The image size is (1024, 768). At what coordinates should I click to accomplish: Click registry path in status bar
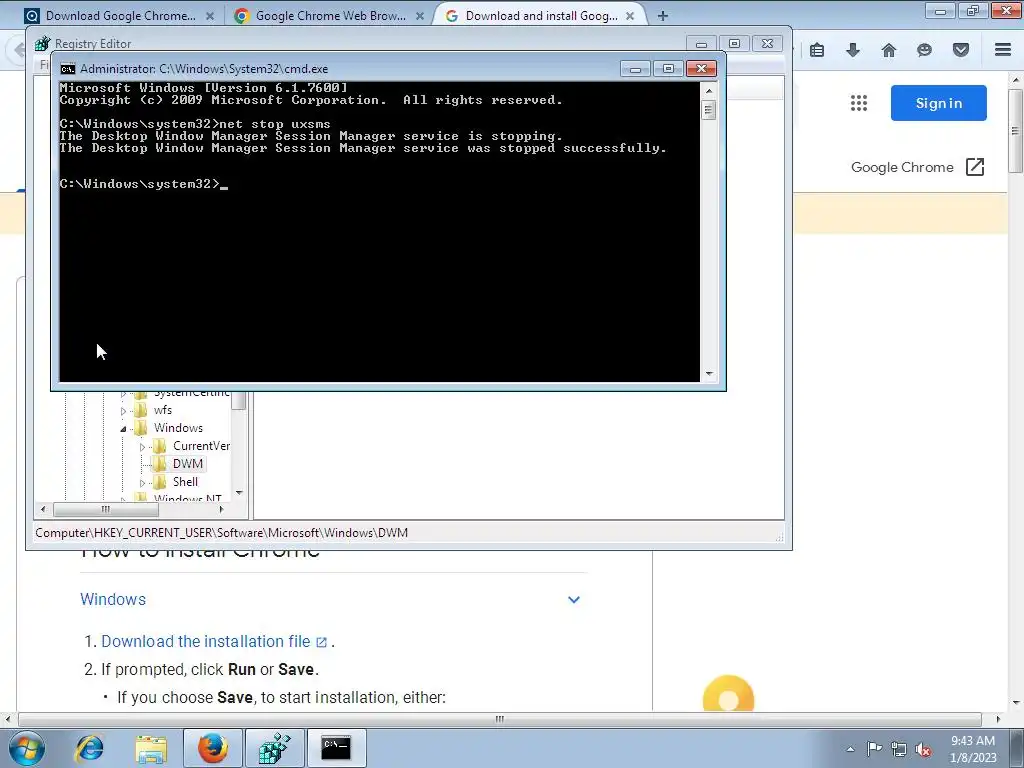pyautogui.click(x=221, y=533)
